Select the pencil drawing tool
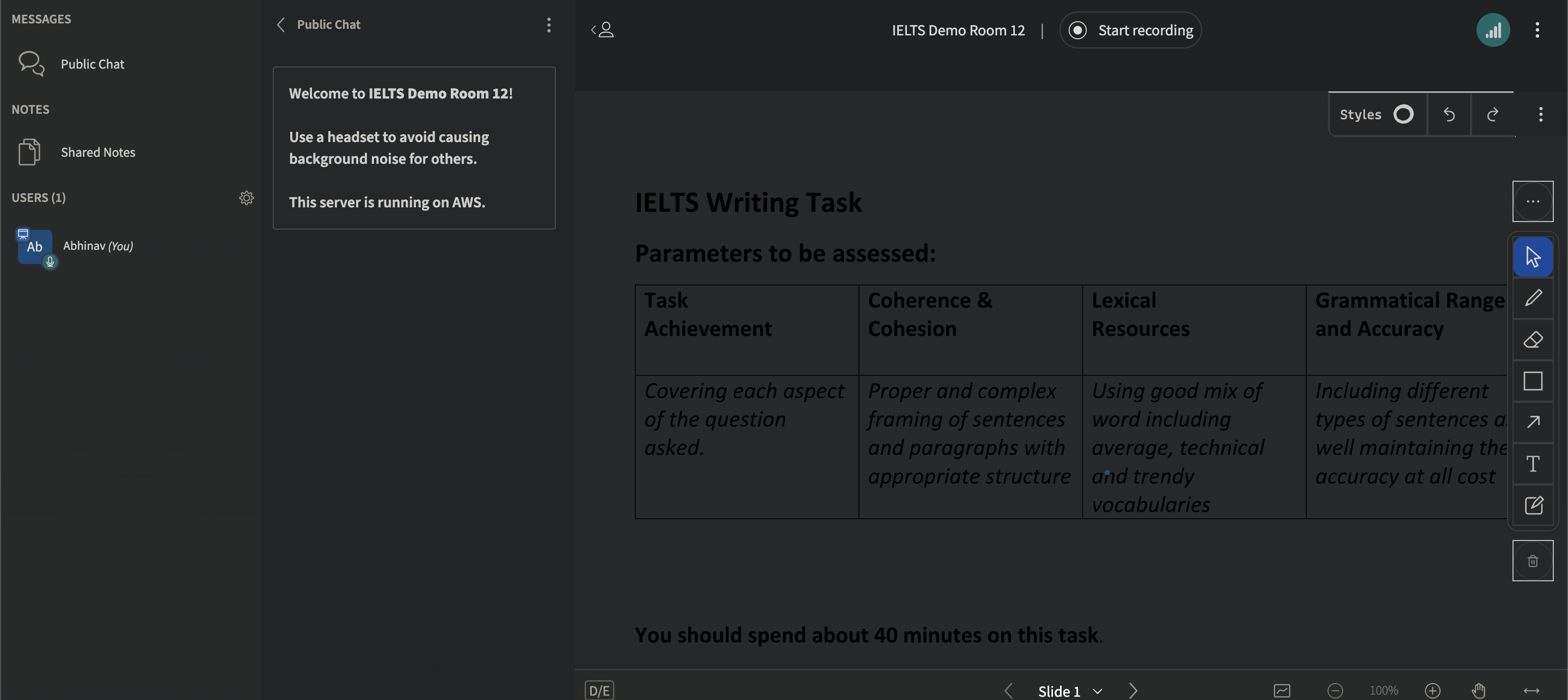This screenshot has width=1568, height=700. click(x=1533, y=298)
